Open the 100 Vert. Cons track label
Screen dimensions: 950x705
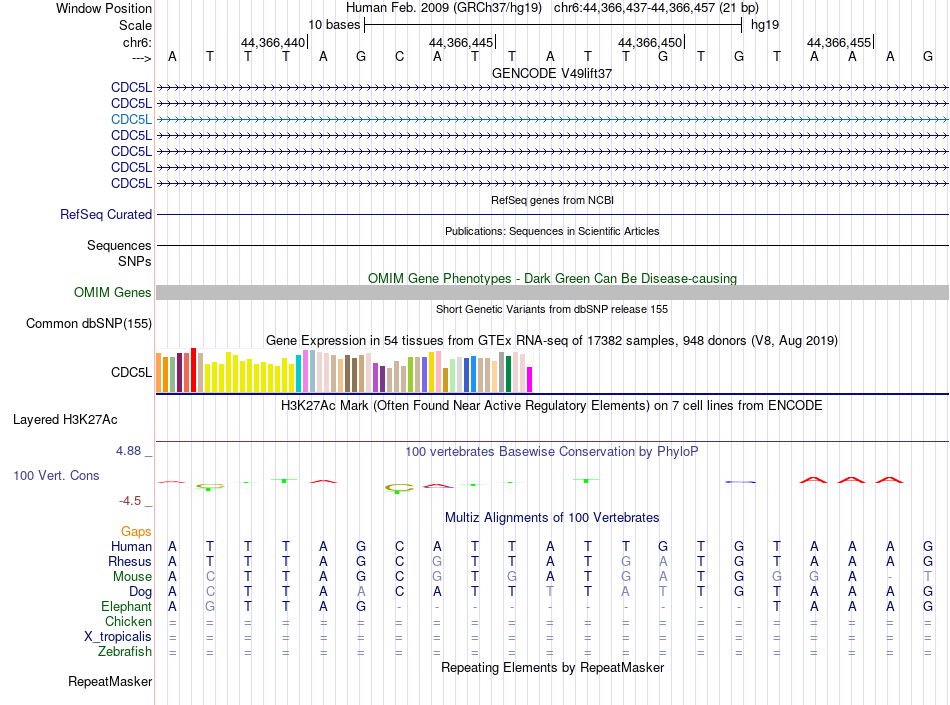(x=56, y=475)
